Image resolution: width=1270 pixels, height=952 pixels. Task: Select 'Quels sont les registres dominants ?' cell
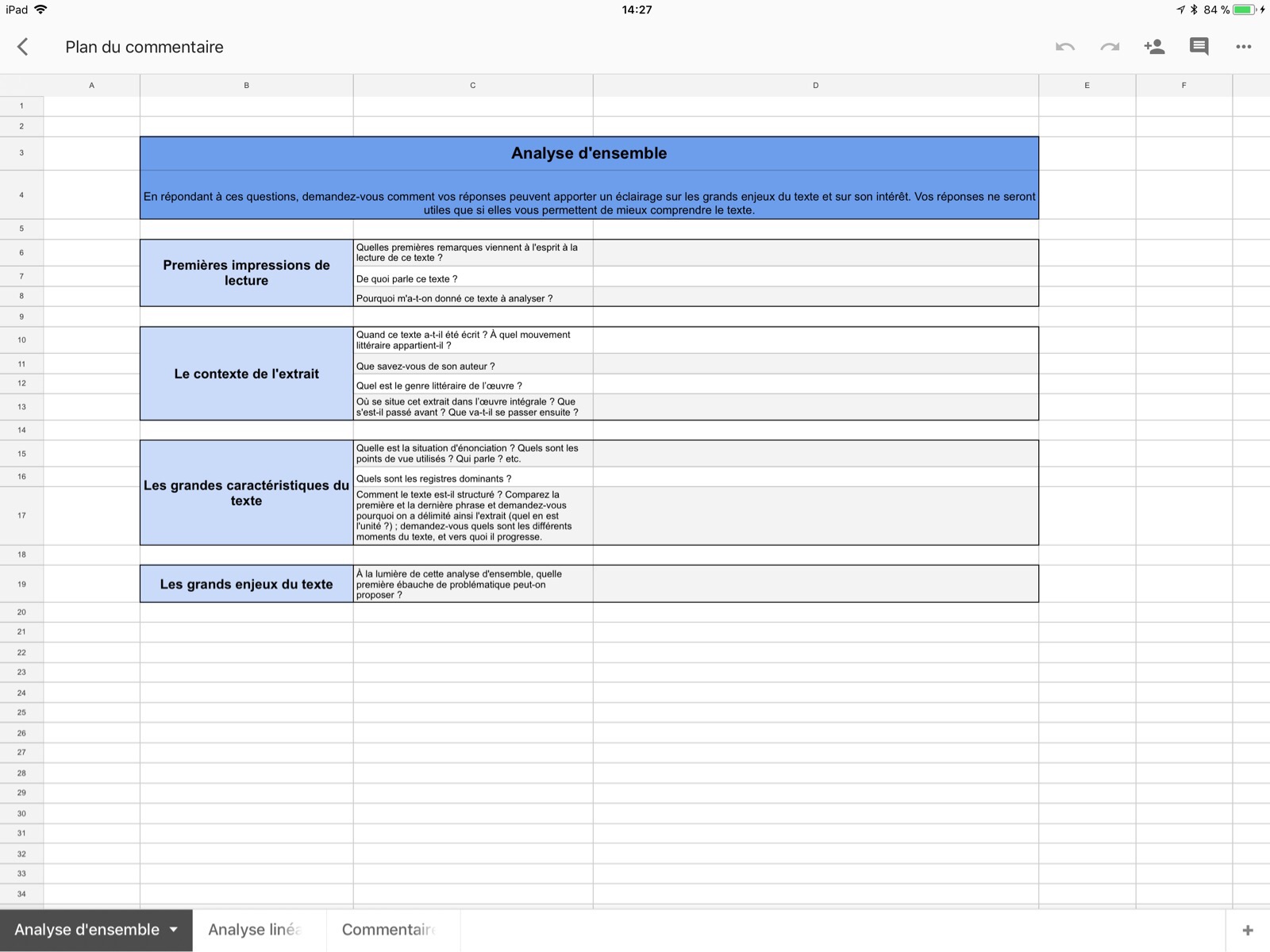pos(473,477)
